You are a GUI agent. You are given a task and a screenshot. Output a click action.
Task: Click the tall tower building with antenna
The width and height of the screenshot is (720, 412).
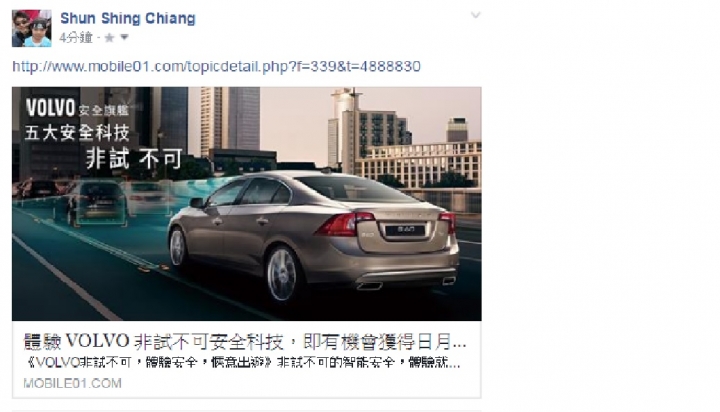coord(343,131)
